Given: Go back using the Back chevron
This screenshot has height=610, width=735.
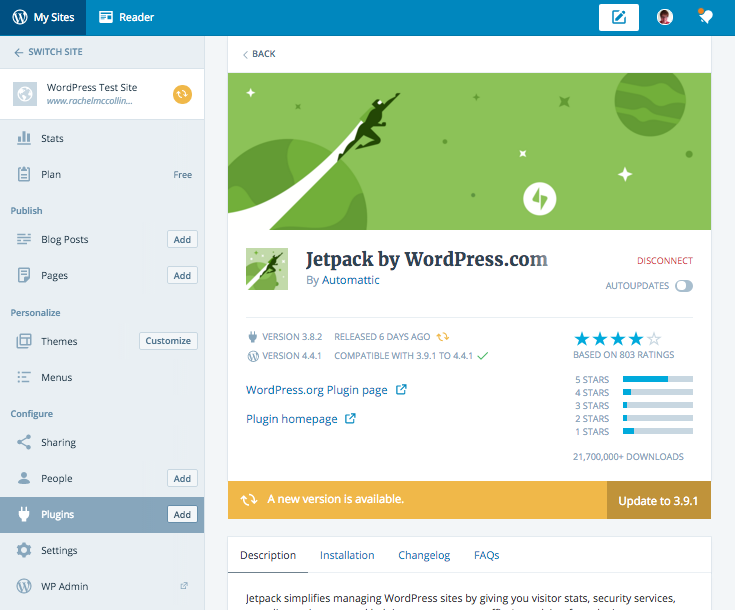Looking at the screenshot, I should pos(245,55).
